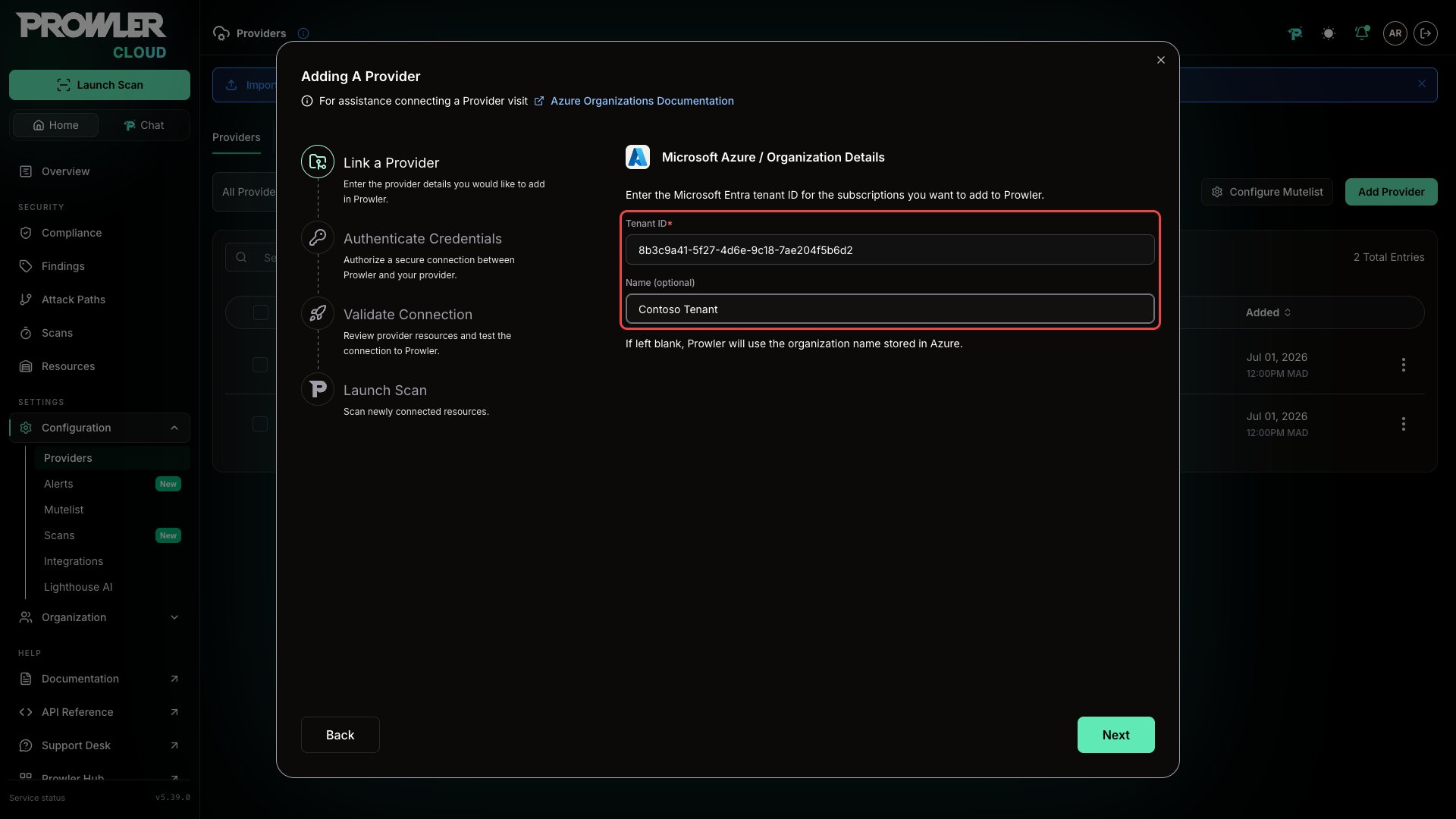Open Findings in the sidebar

[x=99, y=266]
